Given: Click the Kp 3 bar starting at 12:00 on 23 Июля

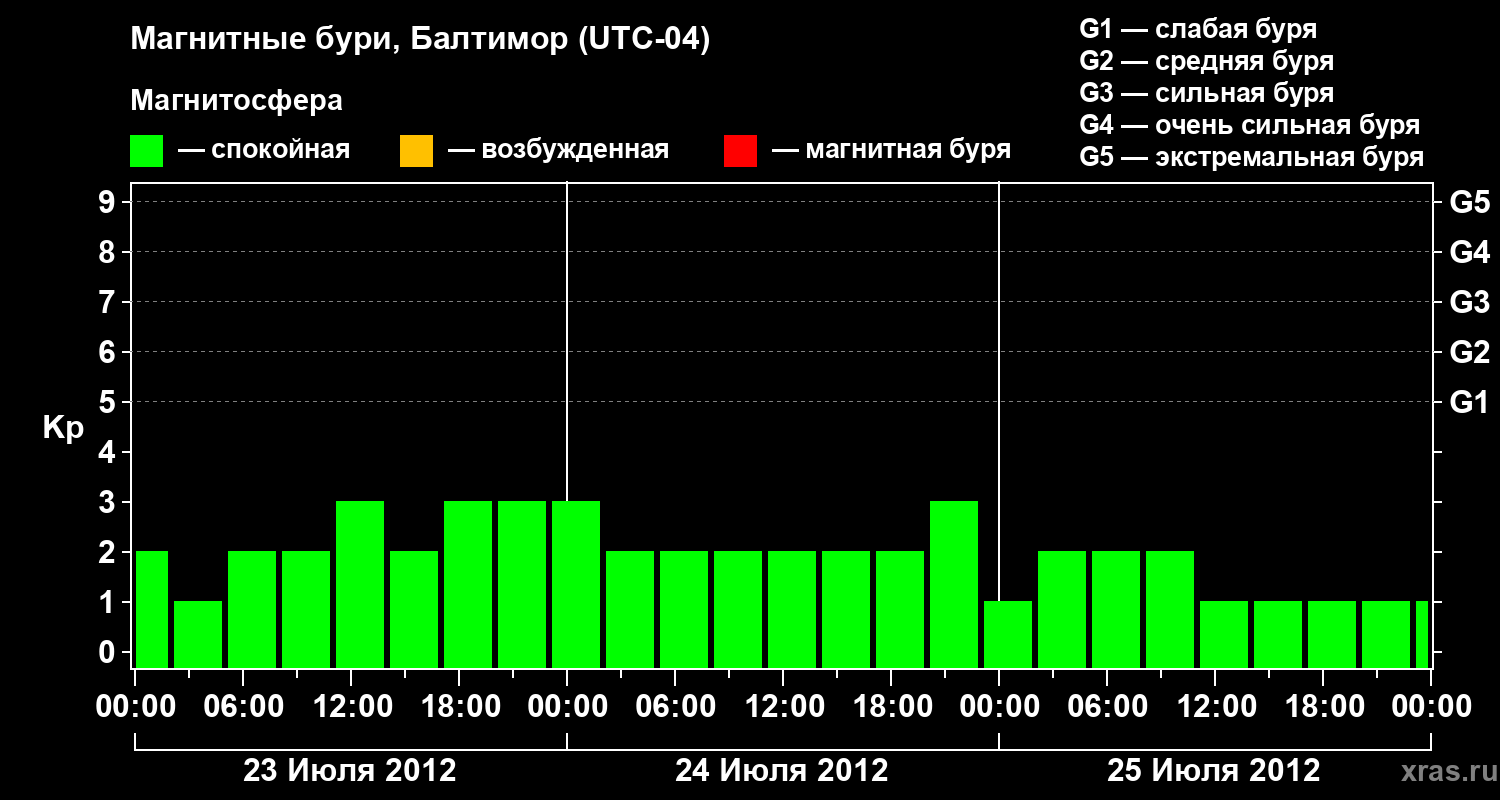Looking at the screenshot, I should pos(360,584).
